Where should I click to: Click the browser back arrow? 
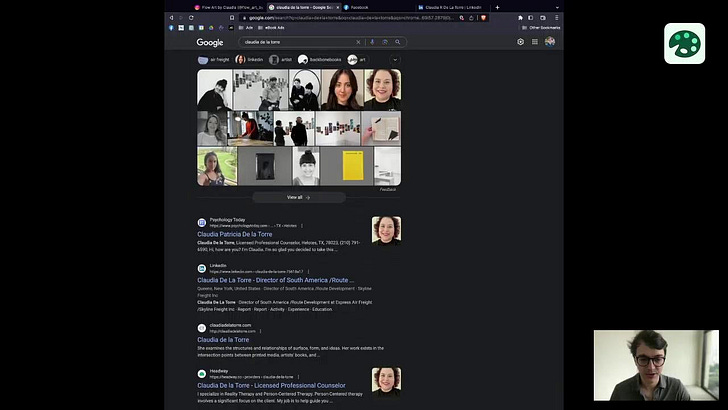(x=171, y=18)
